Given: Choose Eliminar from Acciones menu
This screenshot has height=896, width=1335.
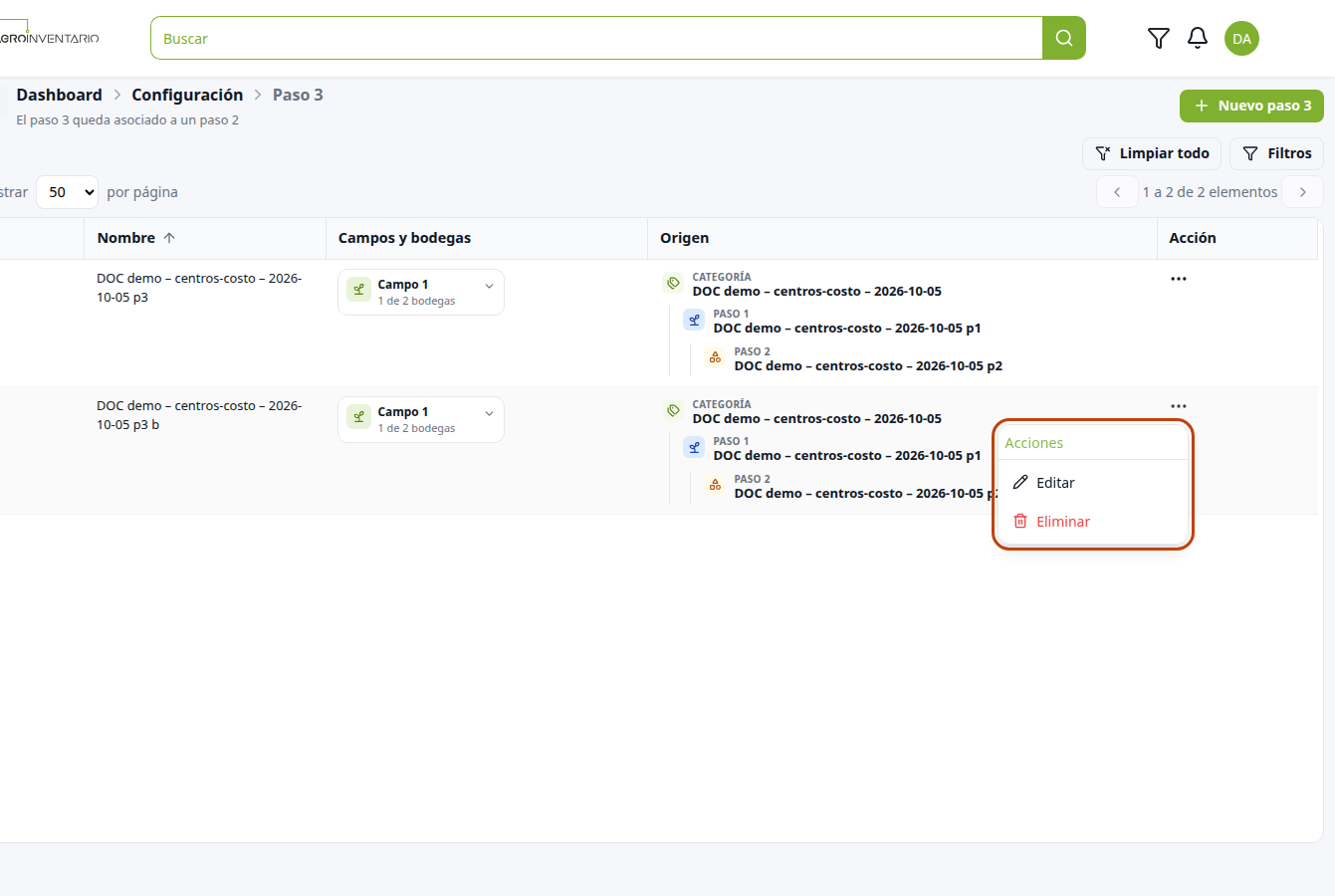Looking at the screenshot, I should coord(1093,522).
